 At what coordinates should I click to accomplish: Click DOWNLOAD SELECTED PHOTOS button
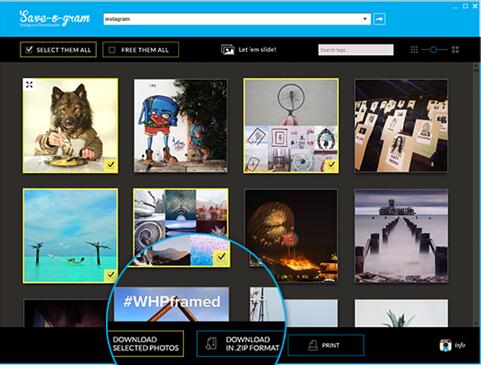tap(146, 344)
